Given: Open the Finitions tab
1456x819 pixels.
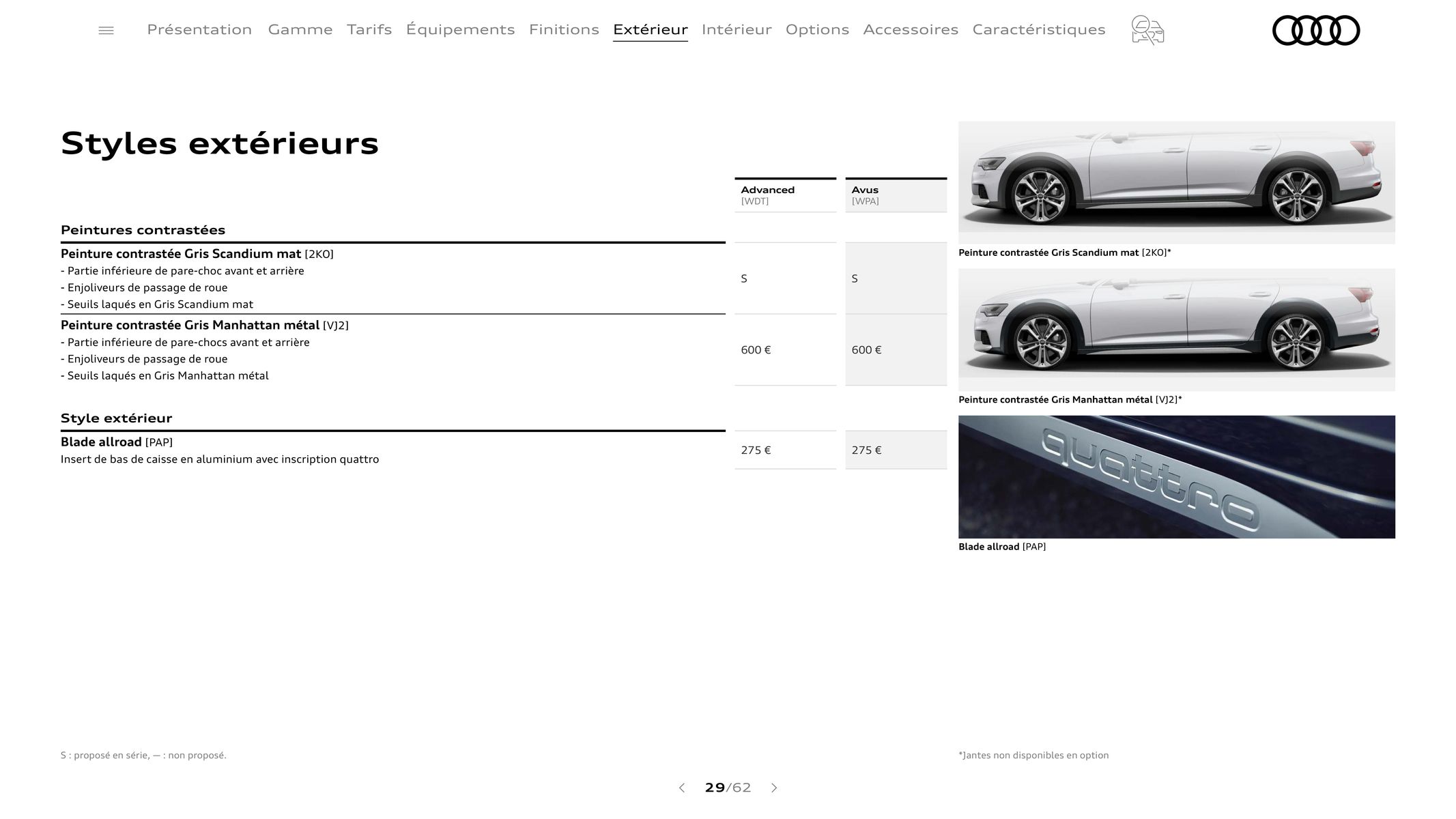Looking at the screenshot, I should (x=564, y=29).
